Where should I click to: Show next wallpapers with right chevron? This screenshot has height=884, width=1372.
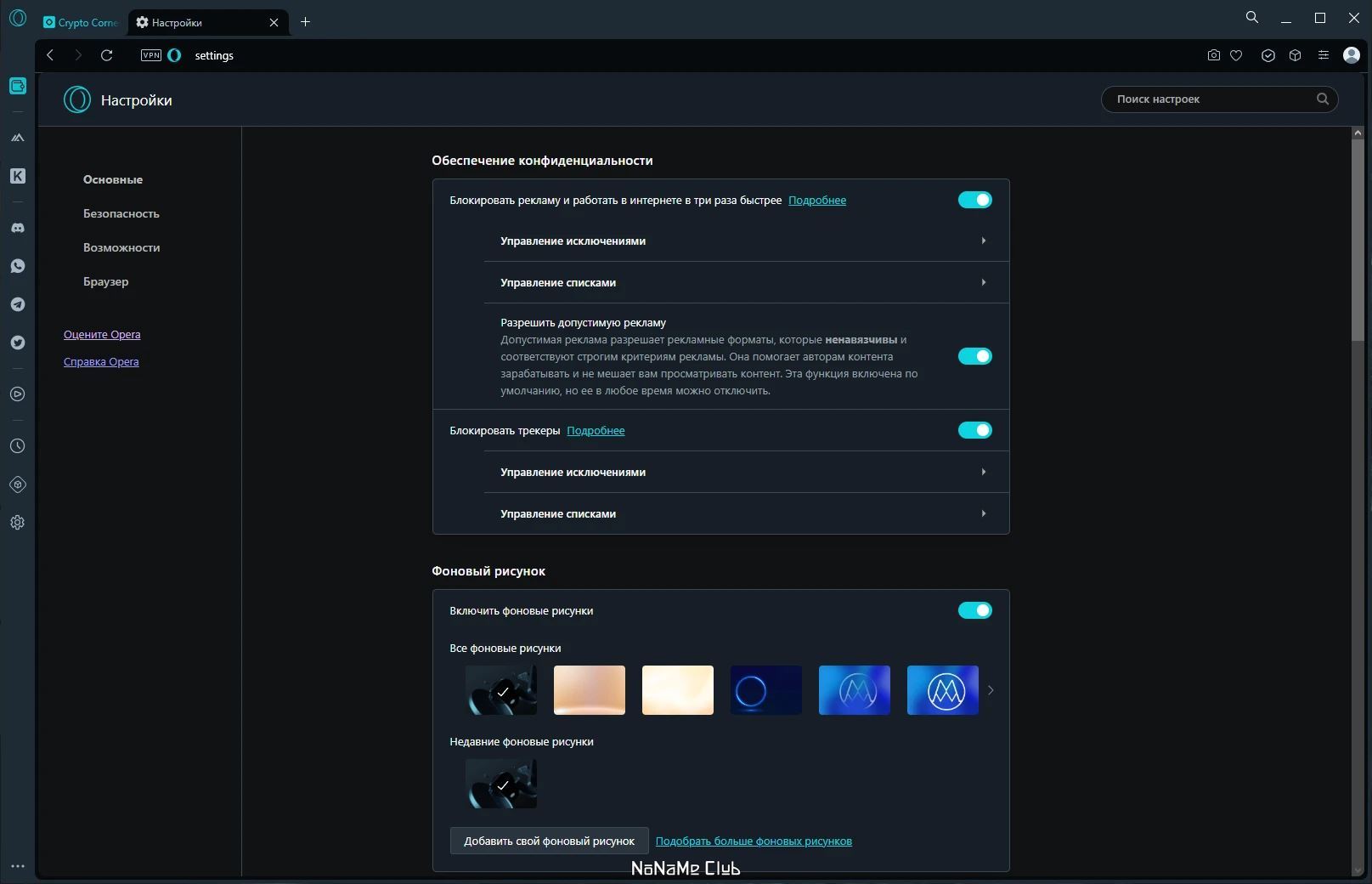pos(991,690)
